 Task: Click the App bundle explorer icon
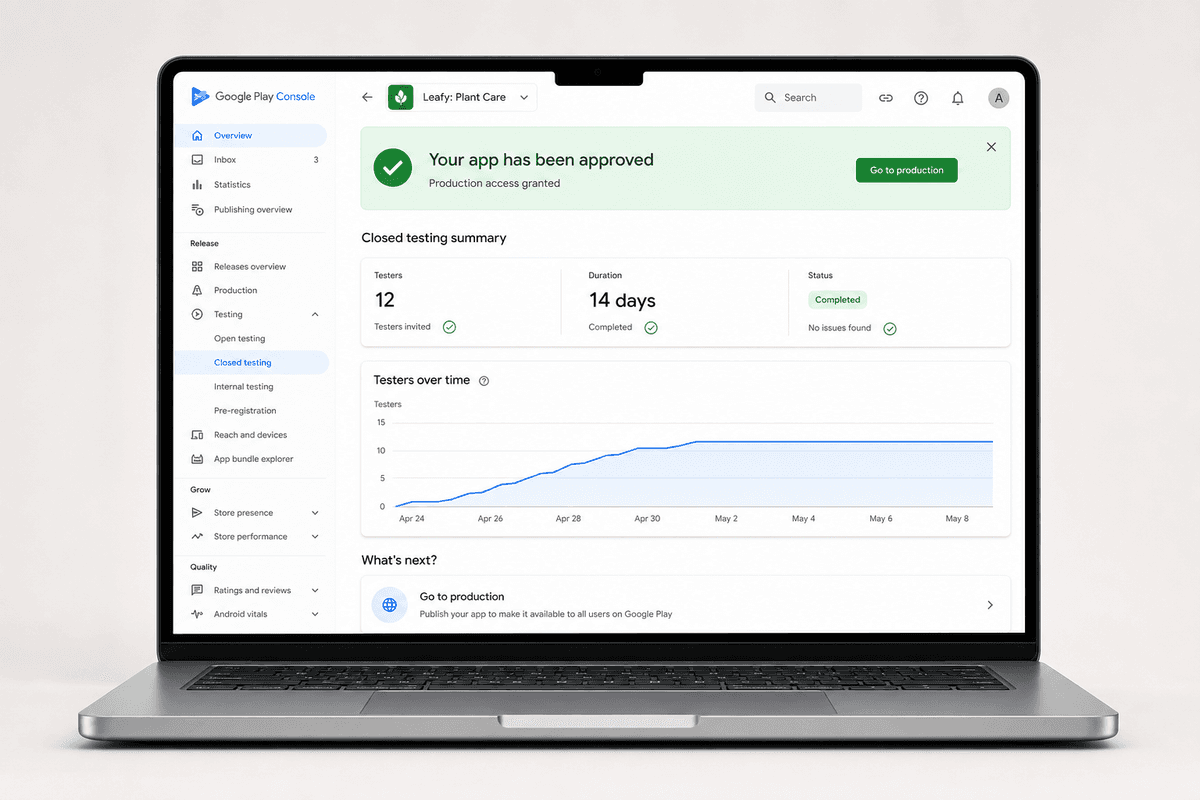(197, 459)
